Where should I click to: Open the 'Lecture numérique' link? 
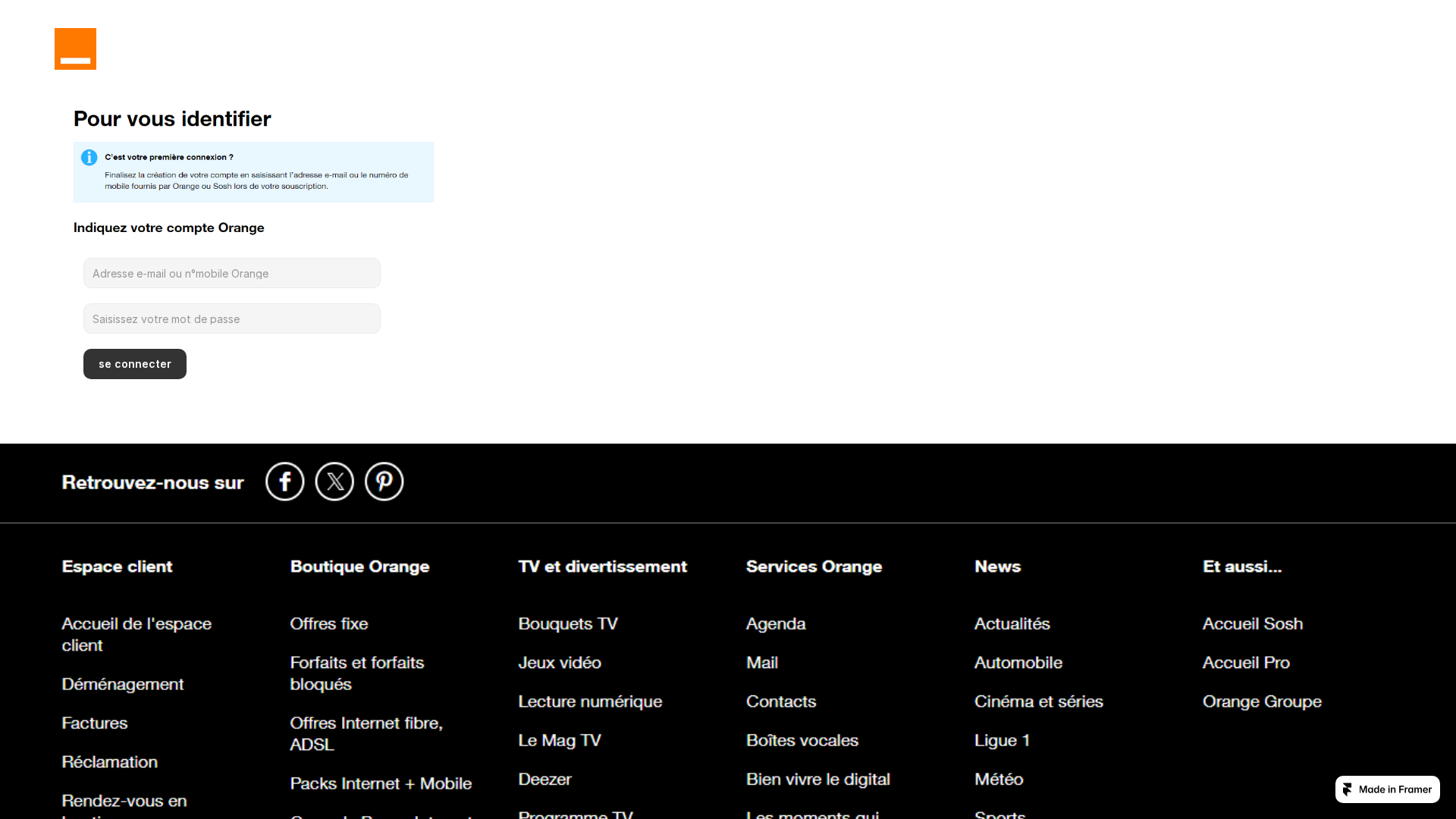[x=590, y=701]
